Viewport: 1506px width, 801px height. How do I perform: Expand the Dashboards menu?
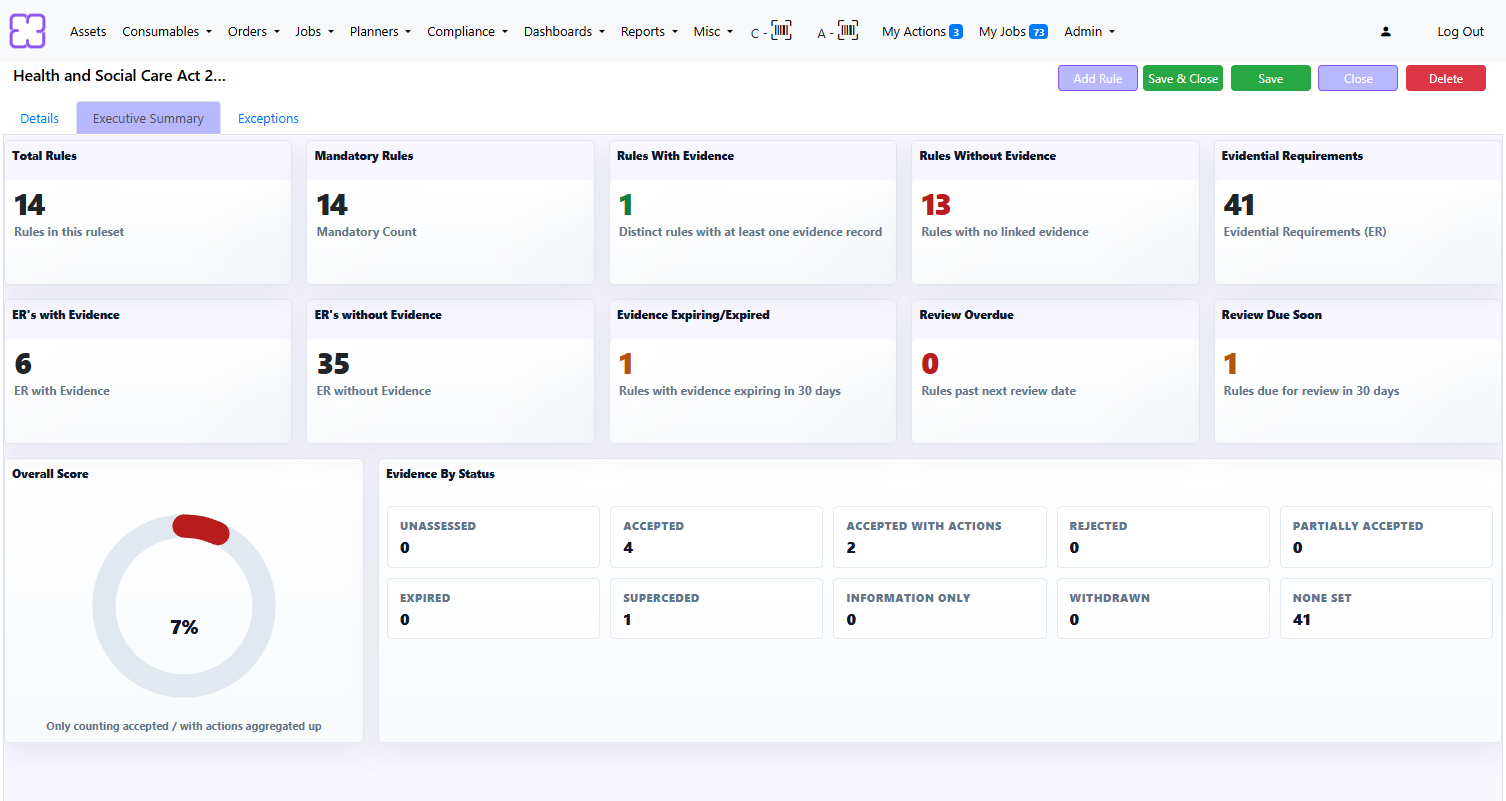564,32
